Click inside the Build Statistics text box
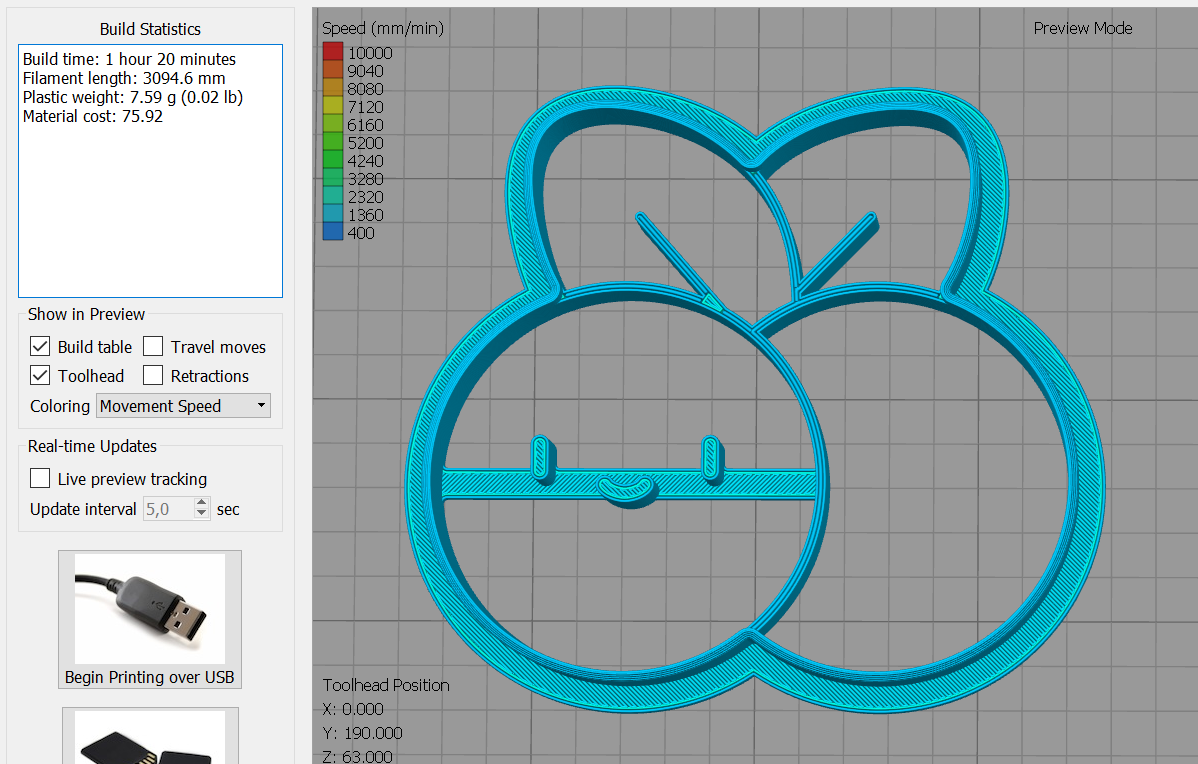1198x764 pixels. (150, 200)
